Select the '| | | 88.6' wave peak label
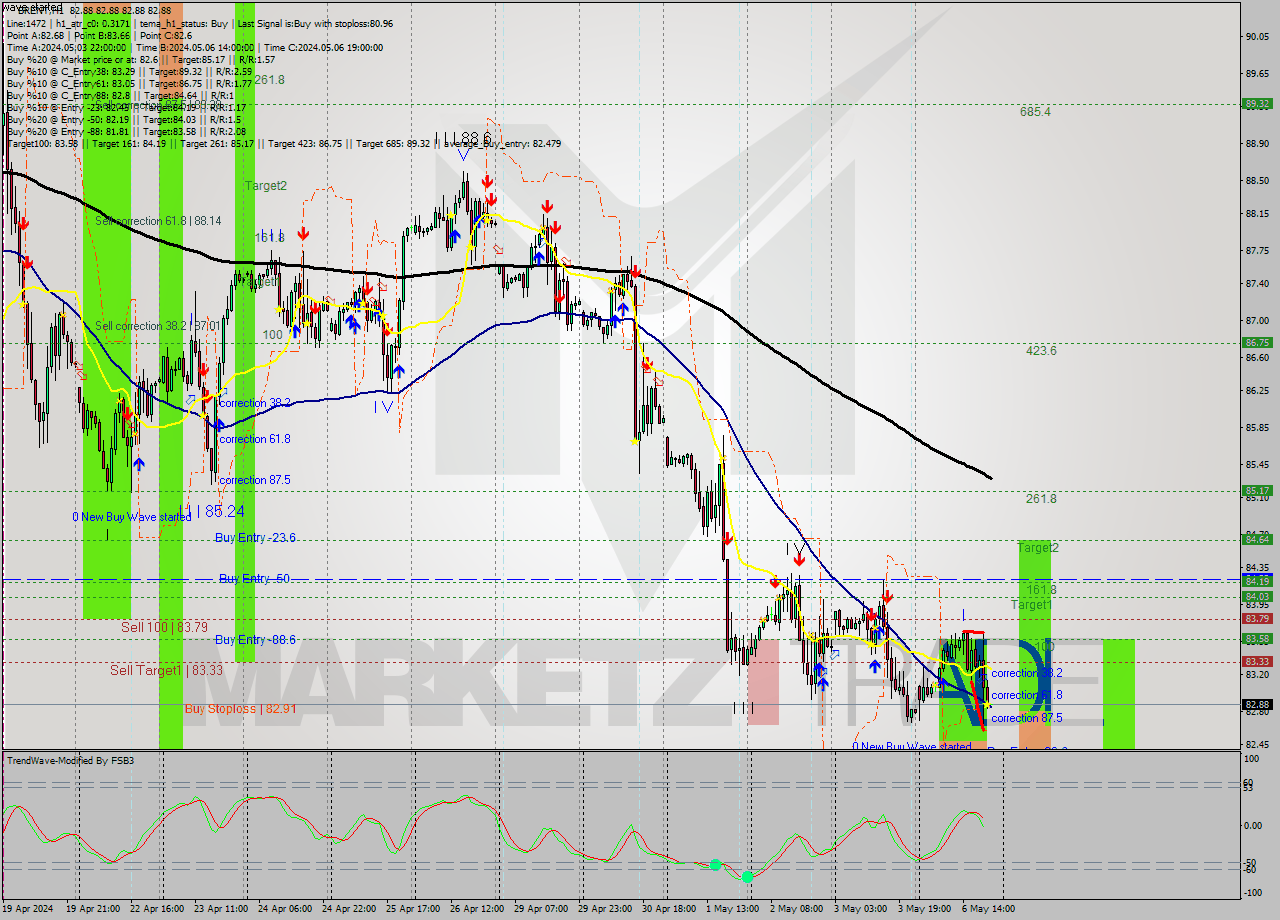Screen dimensions: 1280x920 (x=462, y=137)
